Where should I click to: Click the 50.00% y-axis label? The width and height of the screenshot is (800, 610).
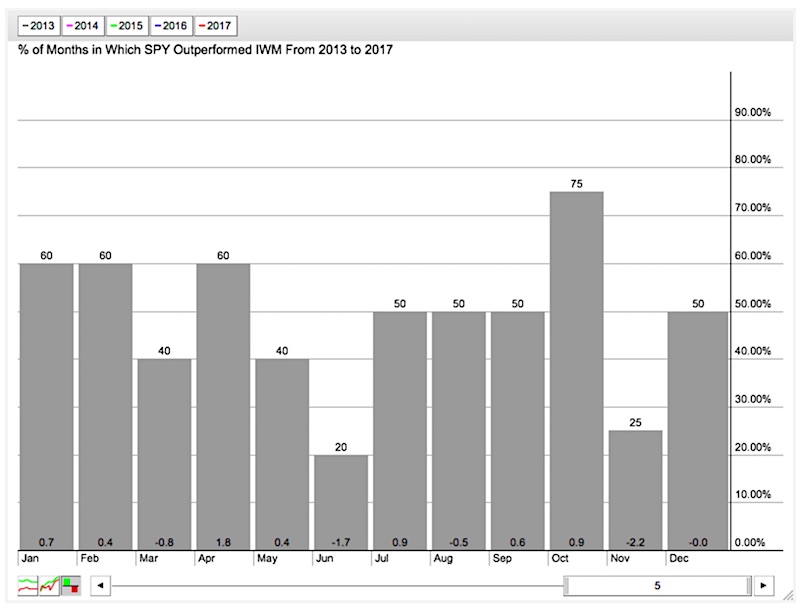click(x=753, y=304)
